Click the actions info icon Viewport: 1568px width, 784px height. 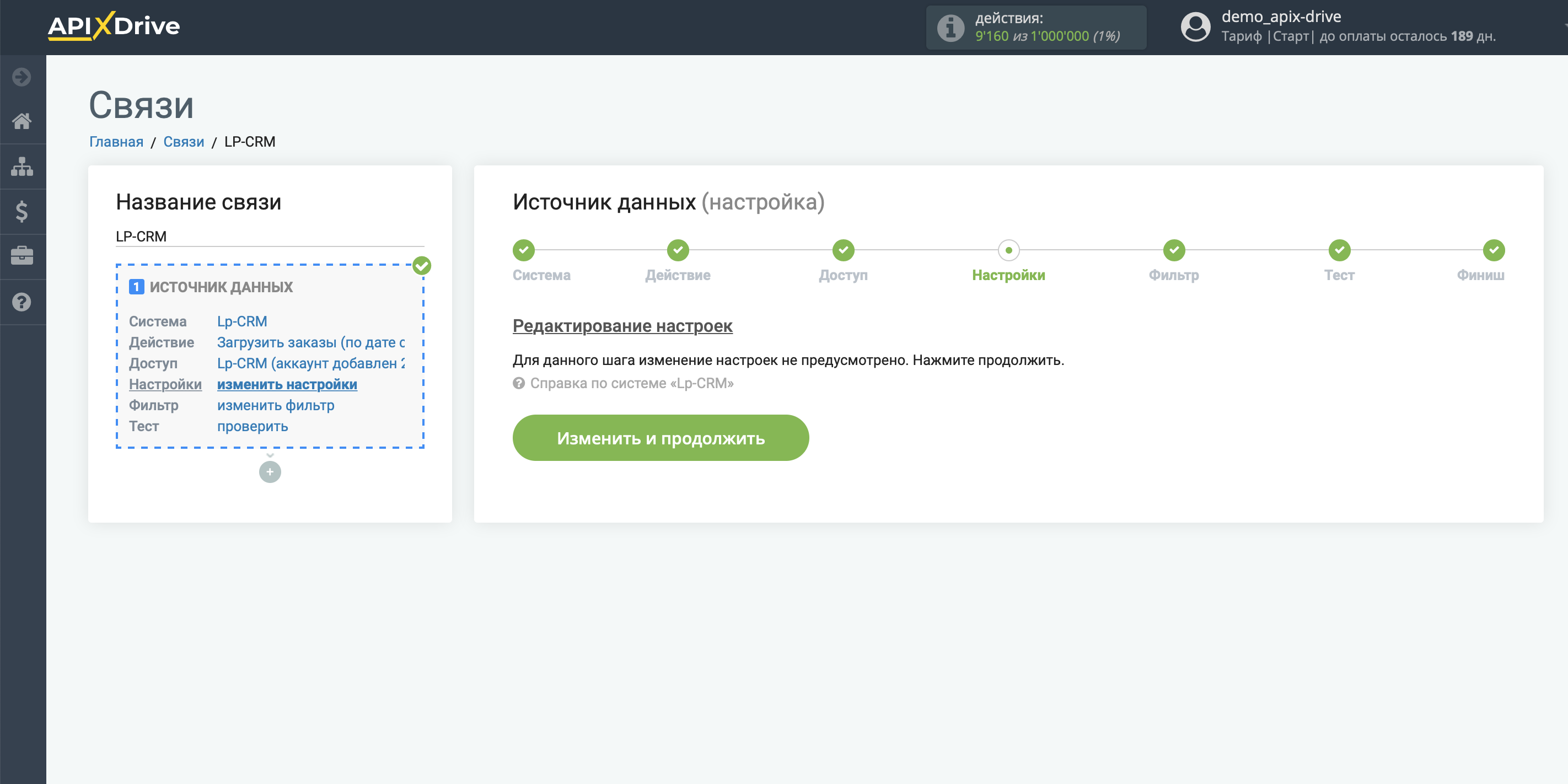950,28
